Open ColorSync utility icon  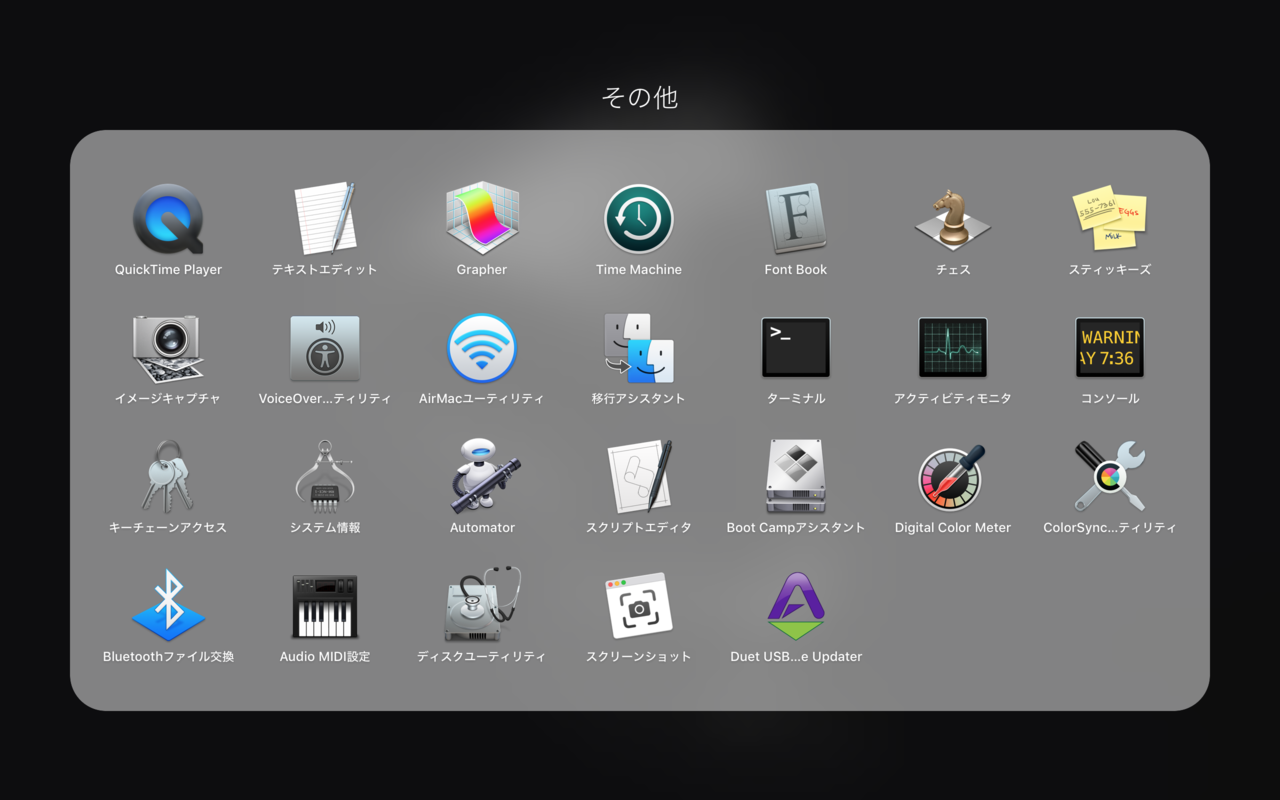coord(1110,477)
